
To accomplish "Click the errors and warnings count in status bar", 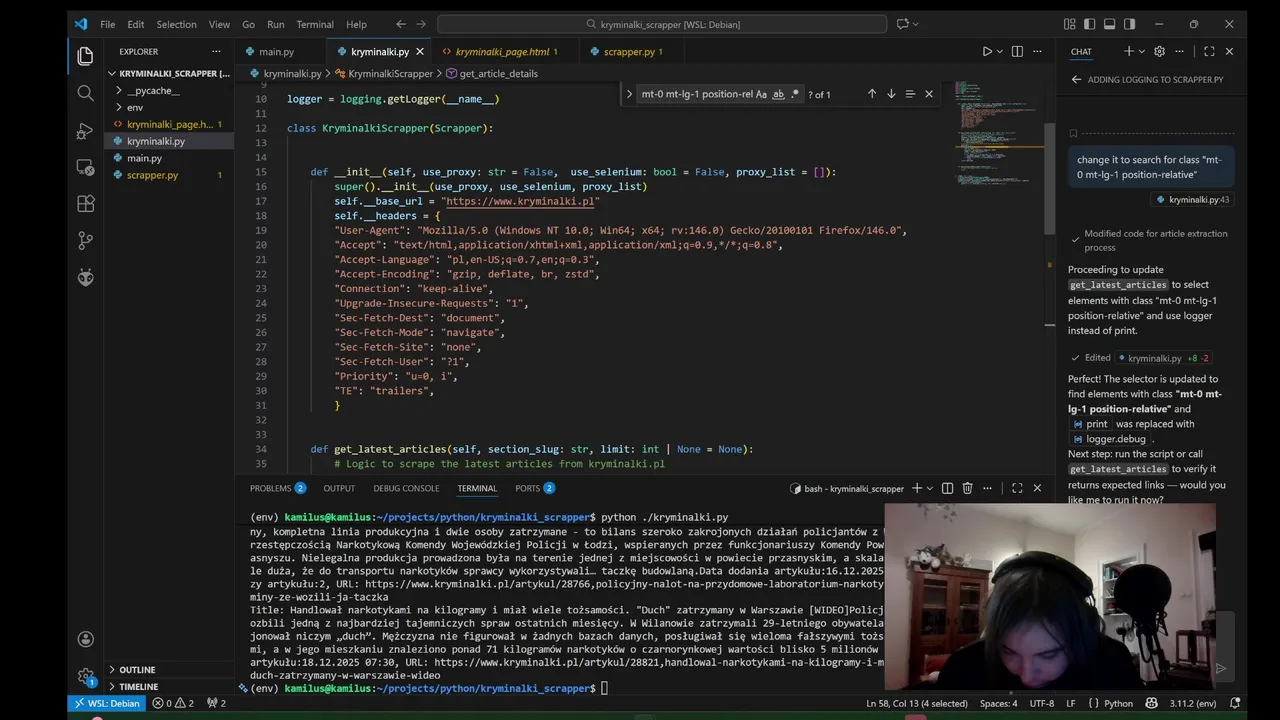I will tap(173, 703).
